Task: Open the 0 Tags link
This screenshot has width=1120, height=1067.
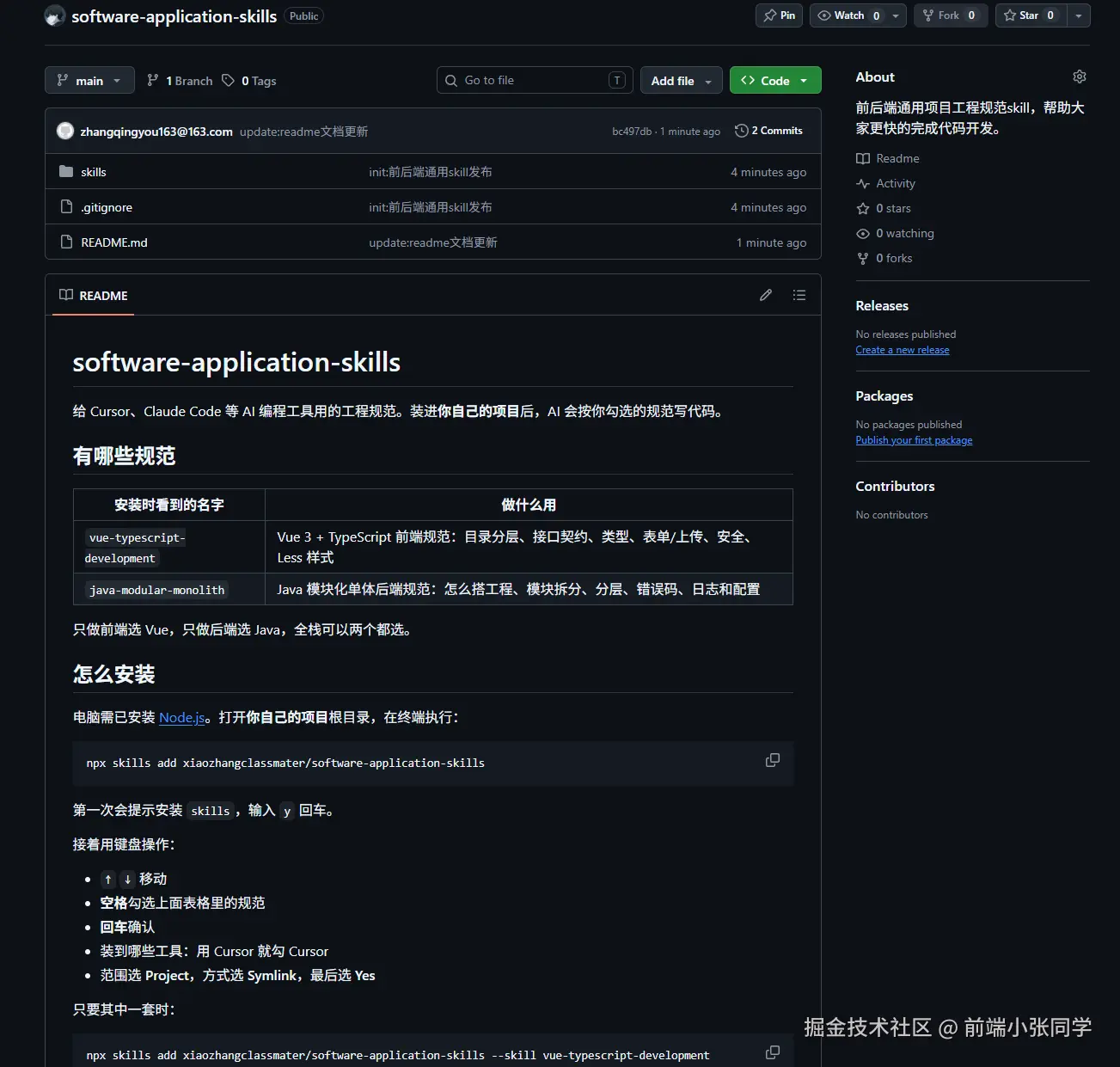Action: click(x=249, y=80)
